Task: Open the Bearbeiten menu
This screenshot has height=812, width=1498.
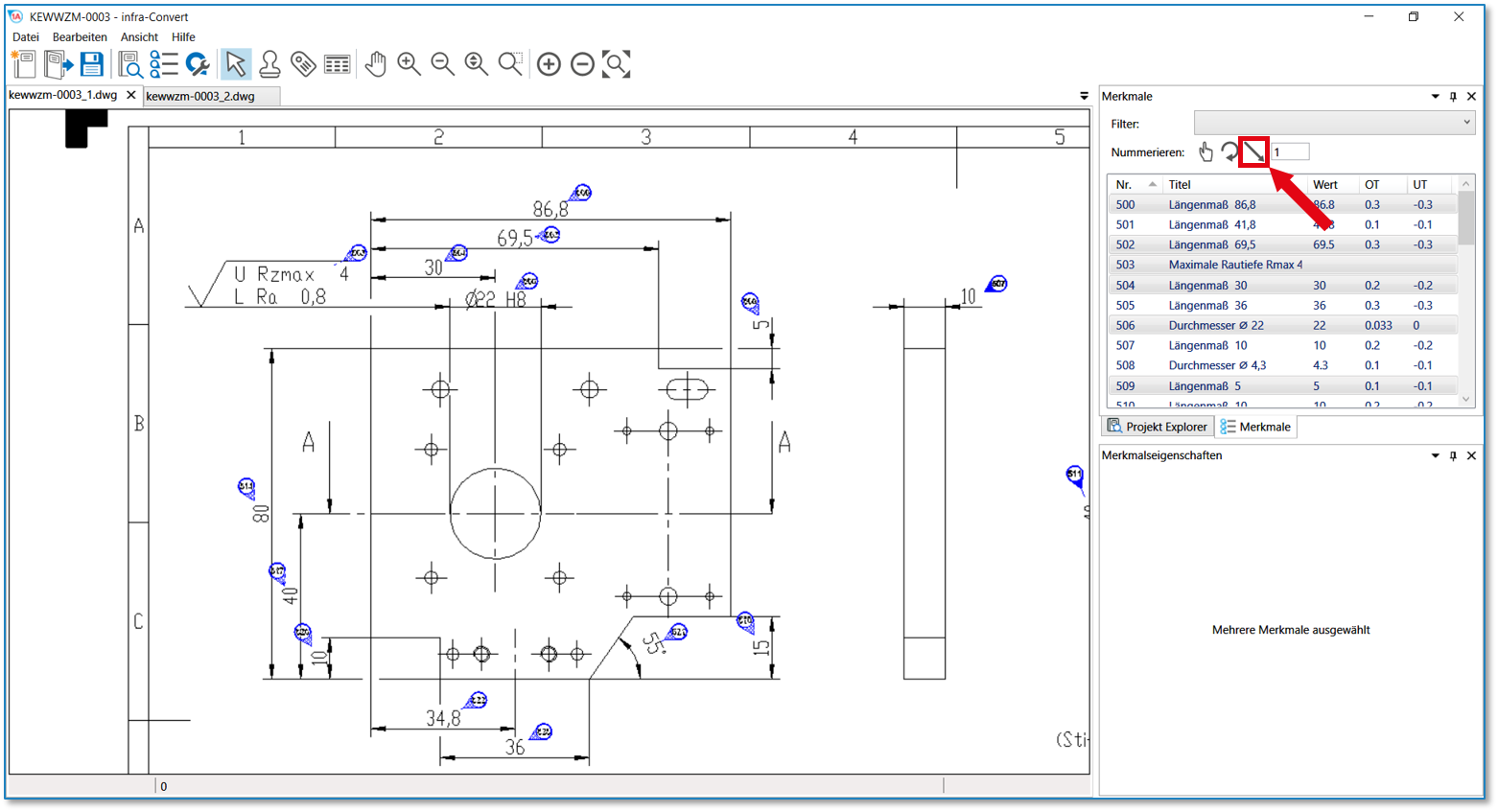Action: pyautogui.click(x=80, y=37)
